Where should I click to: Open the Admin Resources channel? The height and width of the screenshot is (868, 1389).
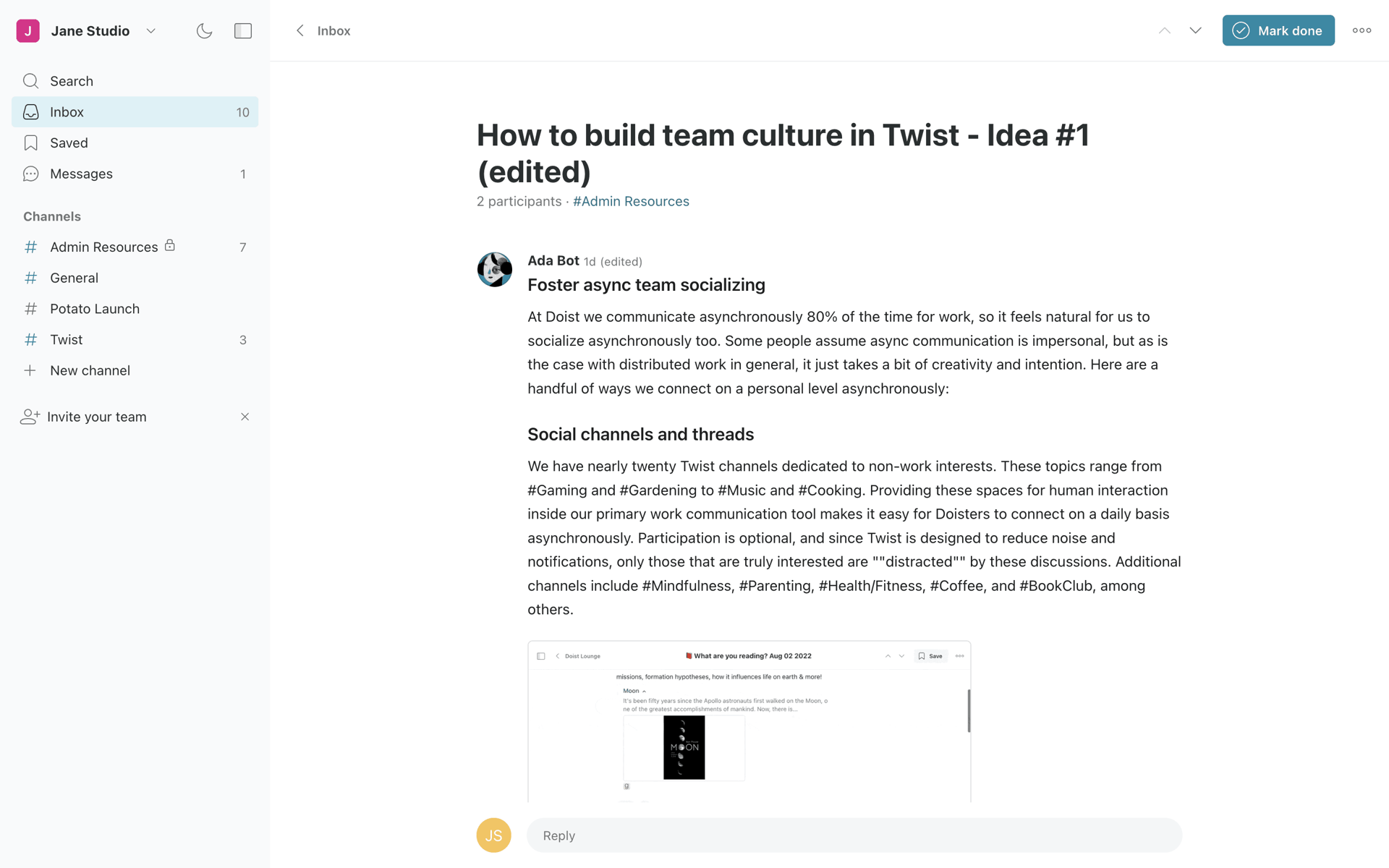(x=135, y=247)
